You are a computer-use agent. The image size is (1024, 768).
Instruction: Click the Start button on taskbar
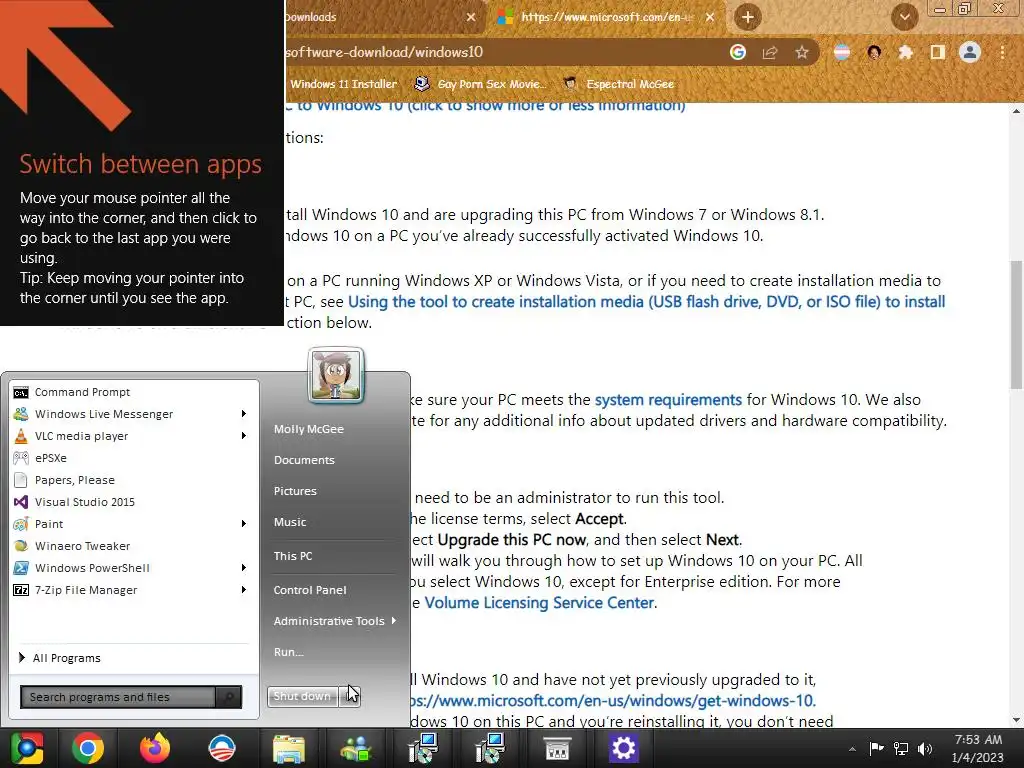[x=27, y=748]
